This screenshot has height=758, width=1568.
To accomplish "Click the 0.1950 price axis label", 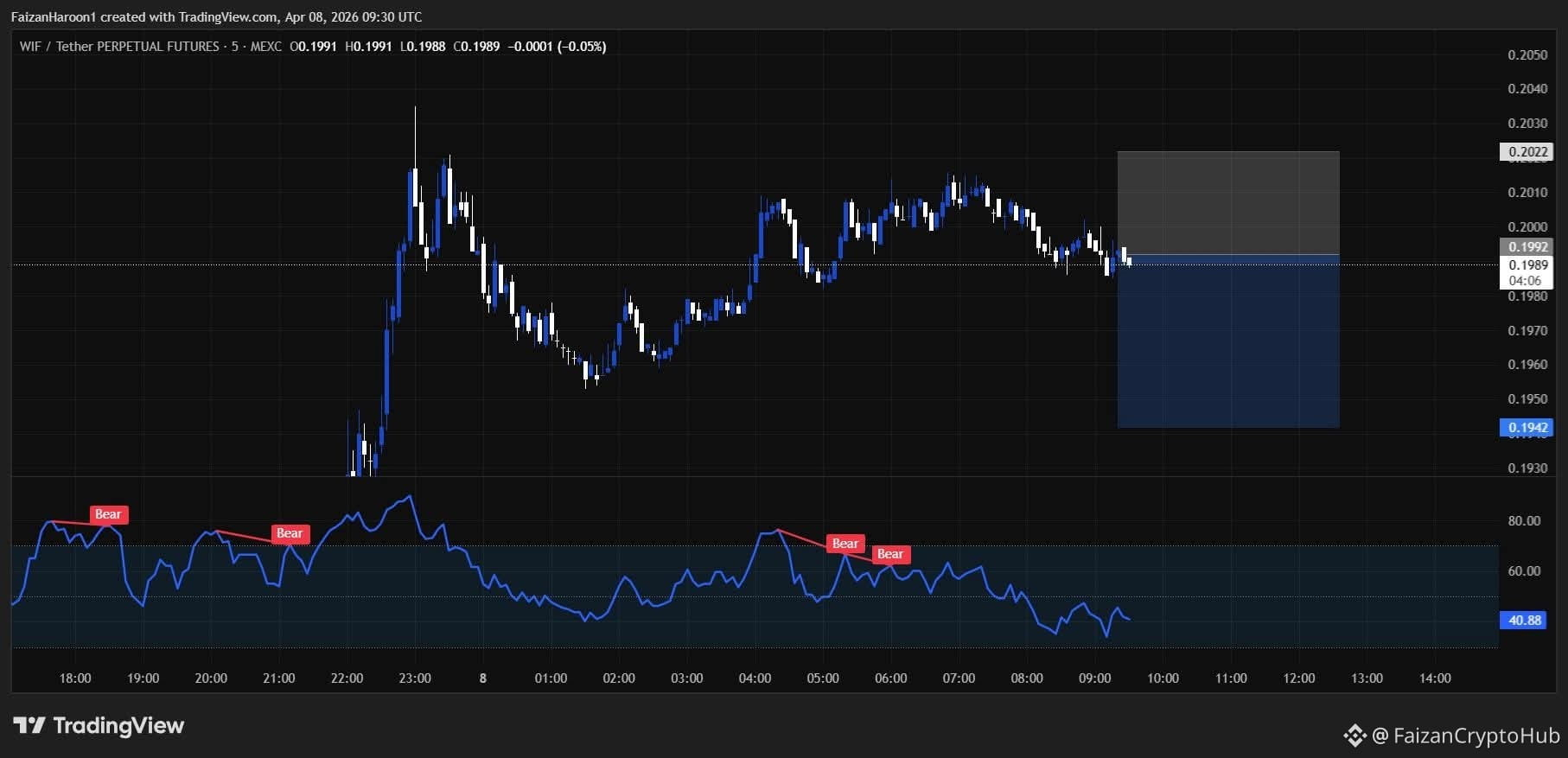I will click(1527, 399).
